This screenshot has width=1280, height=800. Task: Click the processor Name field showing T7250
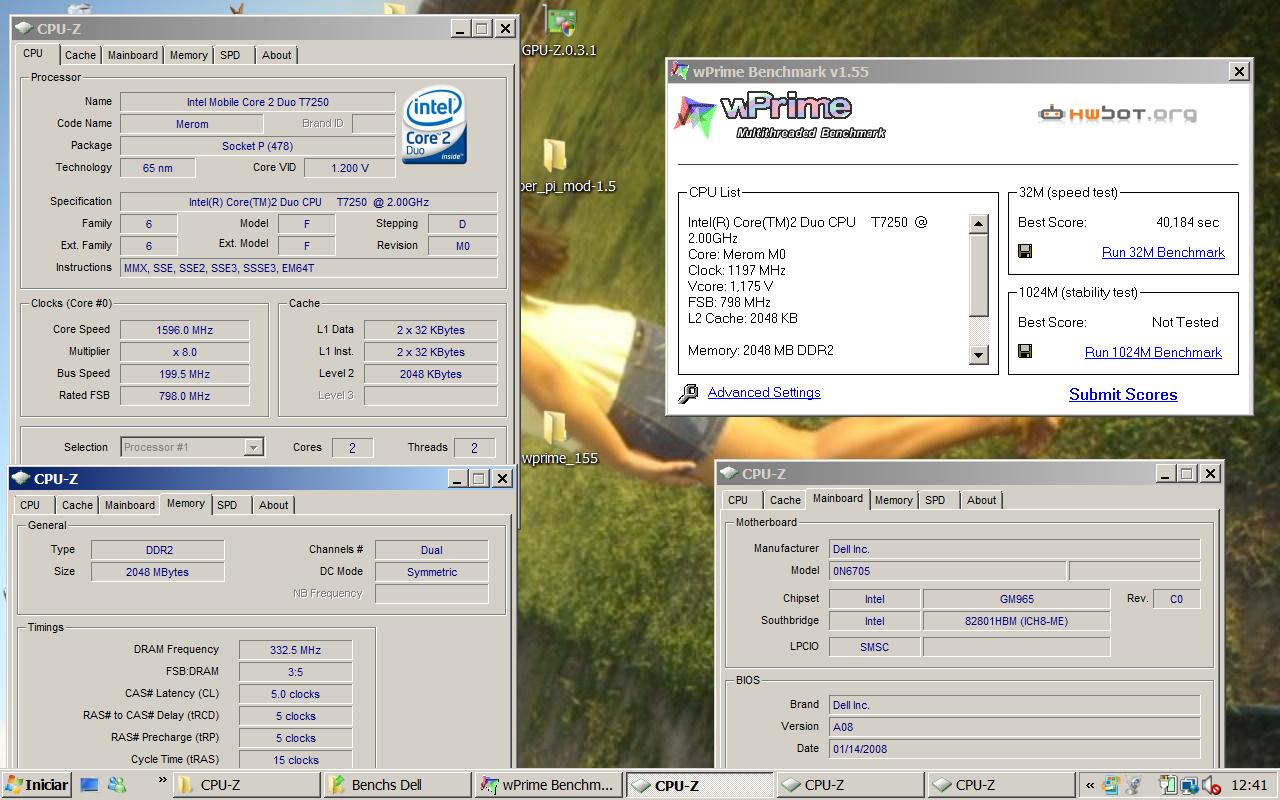click(257, 102)
